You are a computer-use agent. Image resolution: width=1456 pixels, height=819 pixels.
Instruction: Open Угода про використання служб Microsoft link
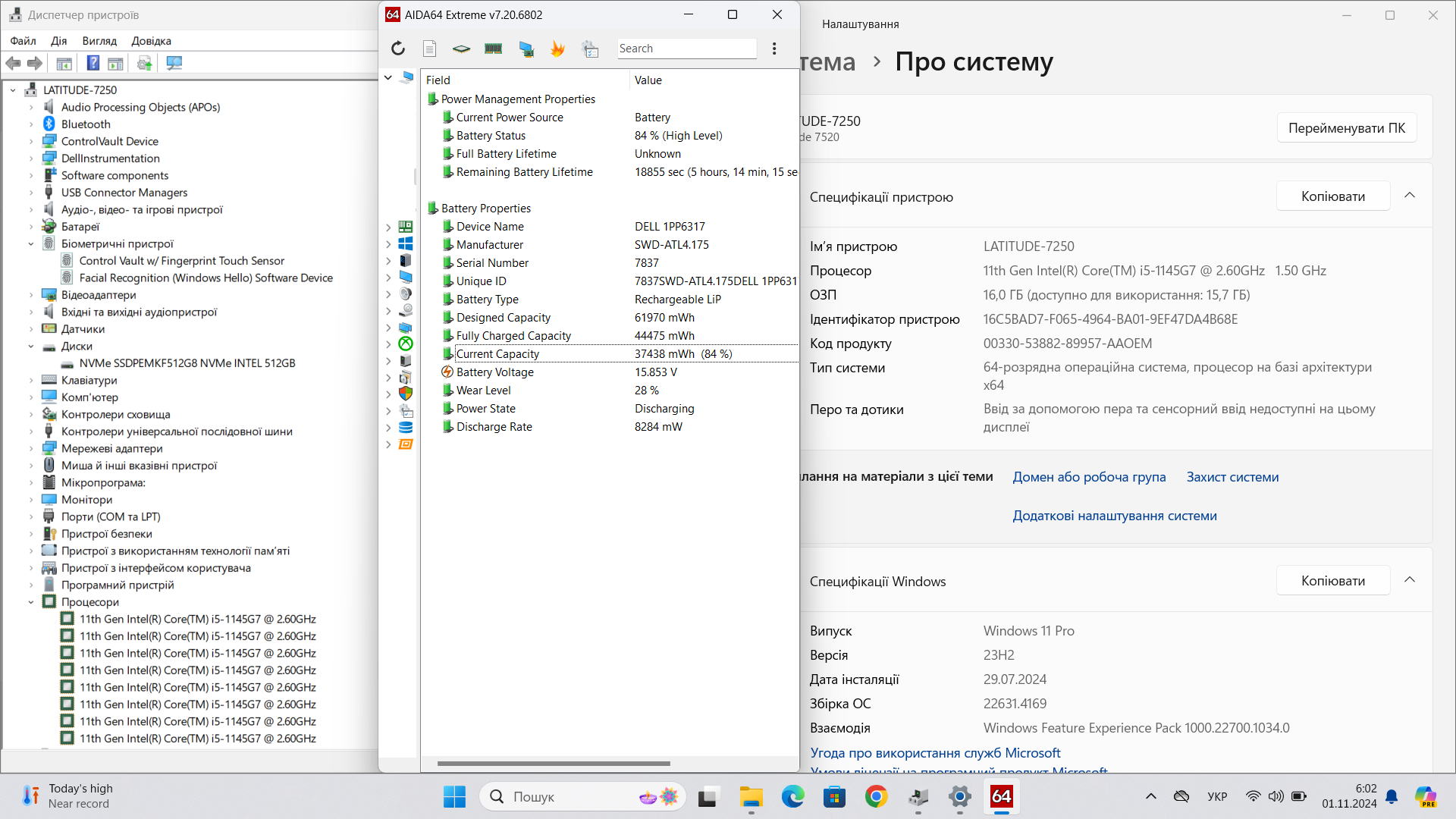935,753
